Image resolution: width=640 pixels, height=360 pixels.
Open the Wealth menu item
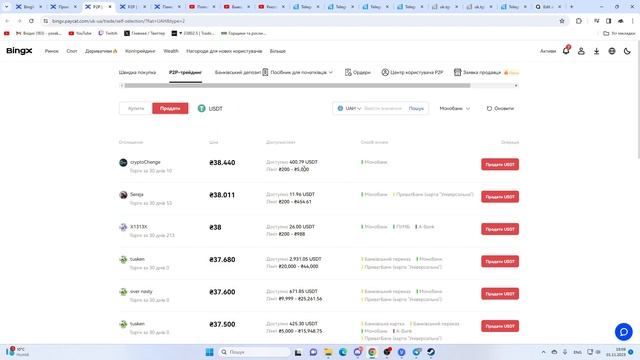(171, 51)
